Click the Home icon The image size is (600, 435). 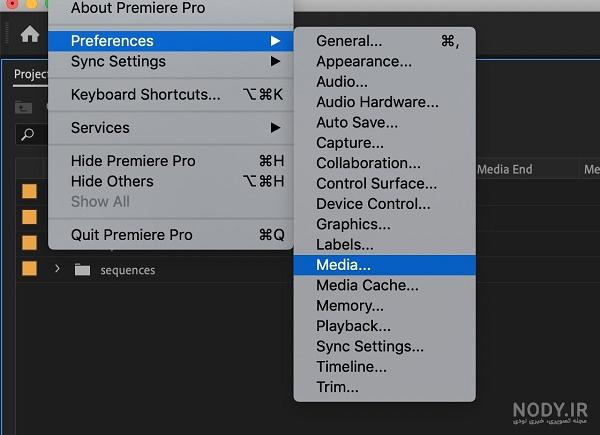pos(30,34)
